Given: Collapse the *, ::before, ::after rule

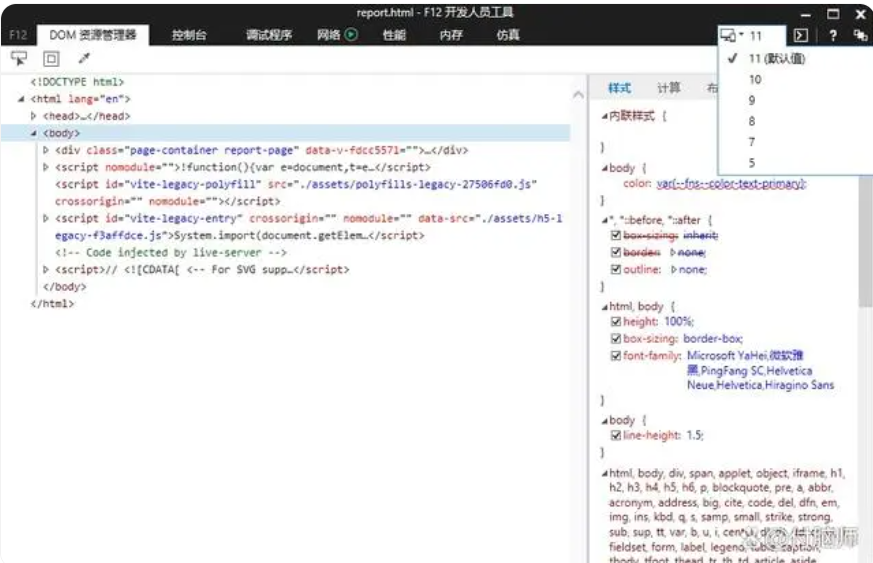Looking at the screenshot, I should click(605, 221).
